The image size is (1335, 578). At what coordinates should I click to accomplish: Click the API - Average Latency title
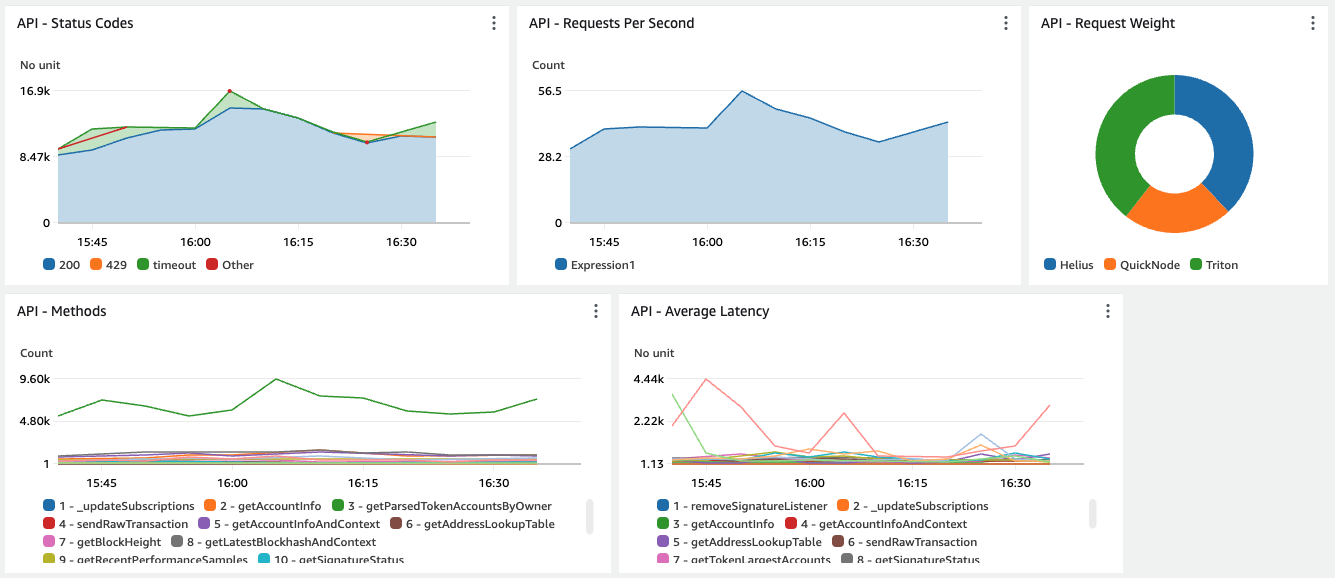click(x=700, y=311)
